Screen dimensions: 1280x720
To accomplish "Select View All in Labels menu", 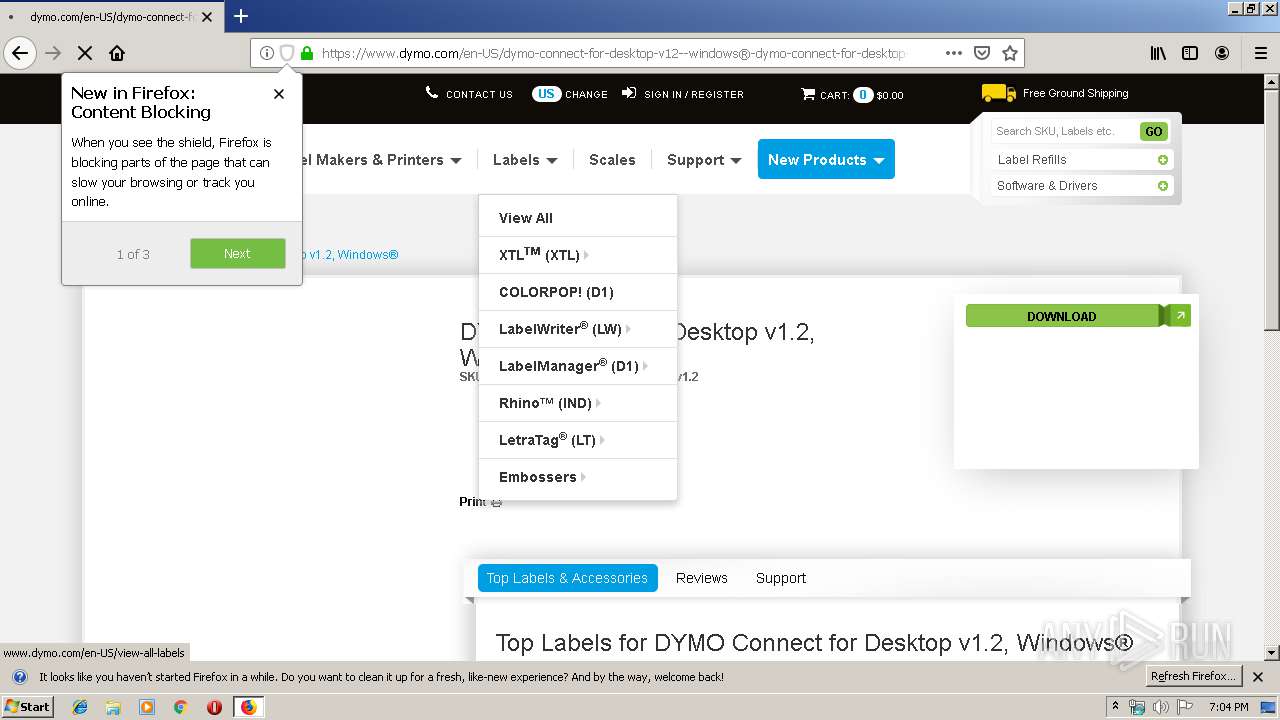I will (526, 218).
